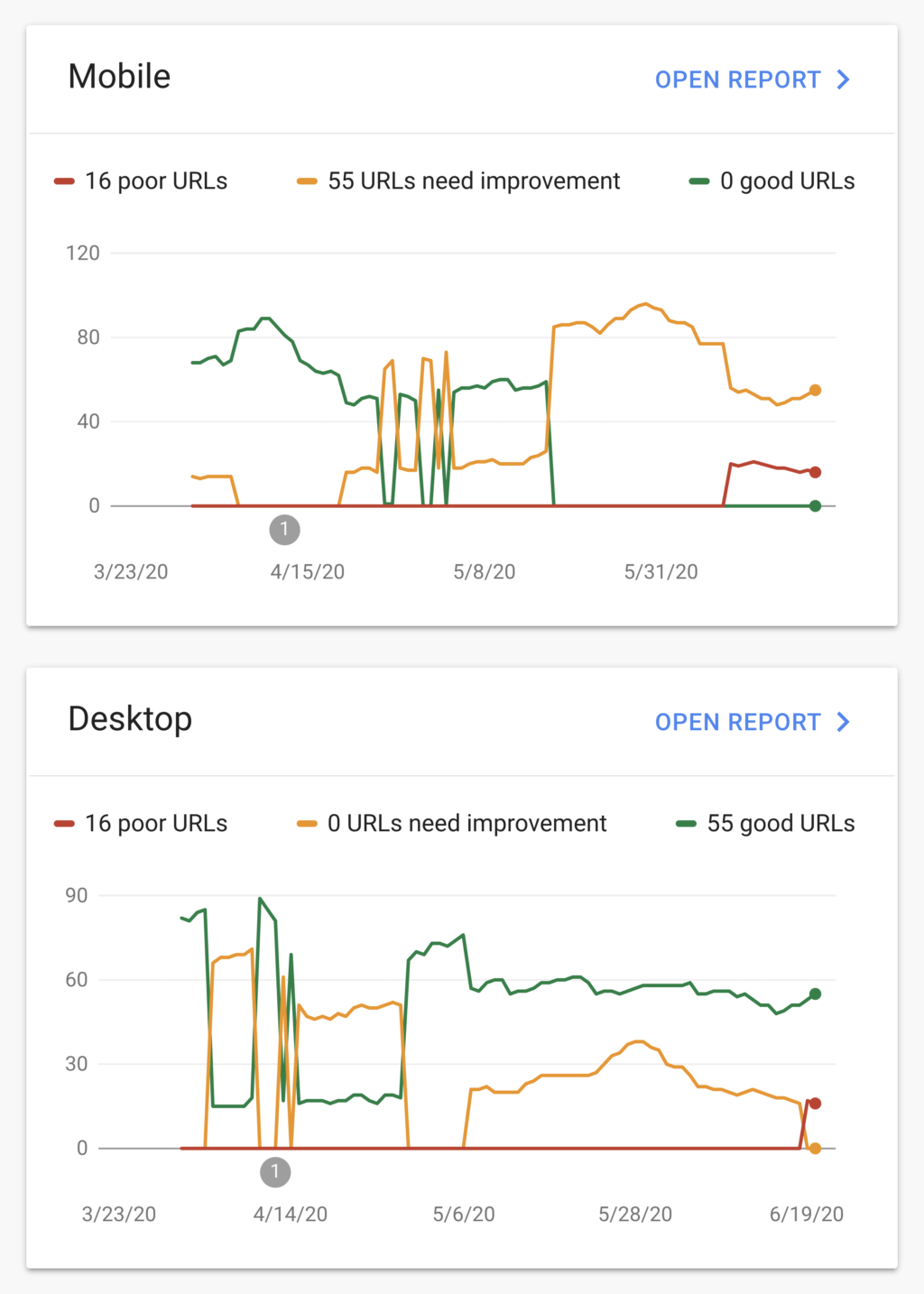Image resolution: width=924 pixels, height=1294 pixels.
Task: Expand annotation marker '1' below Mobile chart
Action: (x=285, y=530)
